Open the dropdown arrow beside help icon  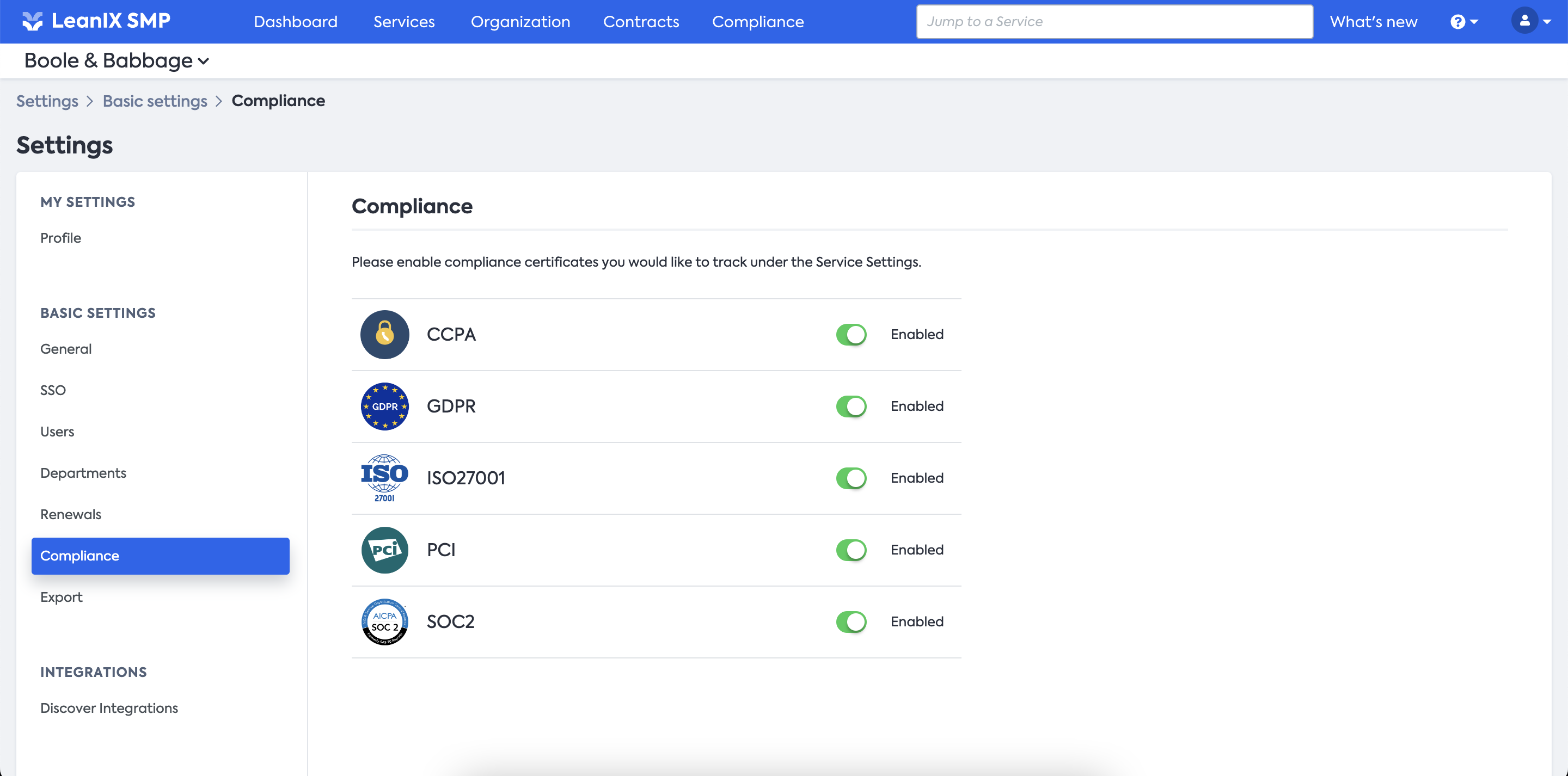[1474, 22]
